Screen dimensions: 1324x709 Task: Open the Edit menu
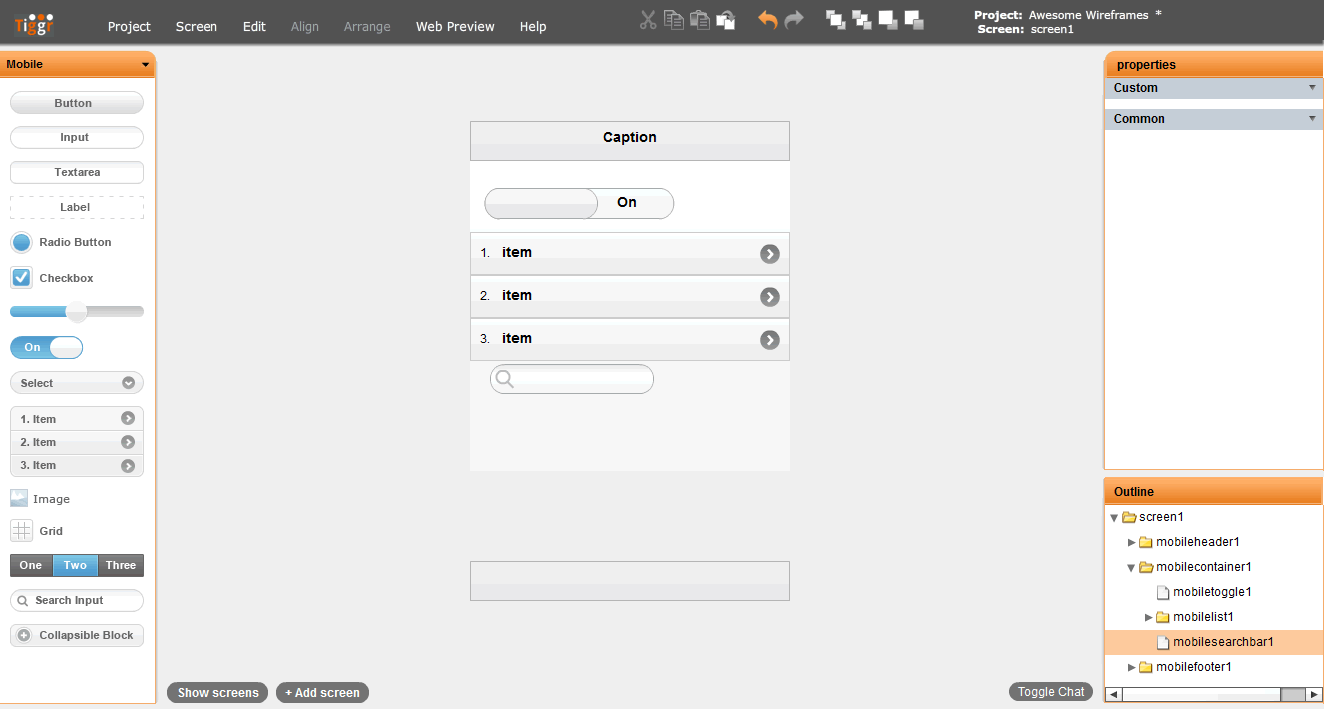[x=254, y=26]
